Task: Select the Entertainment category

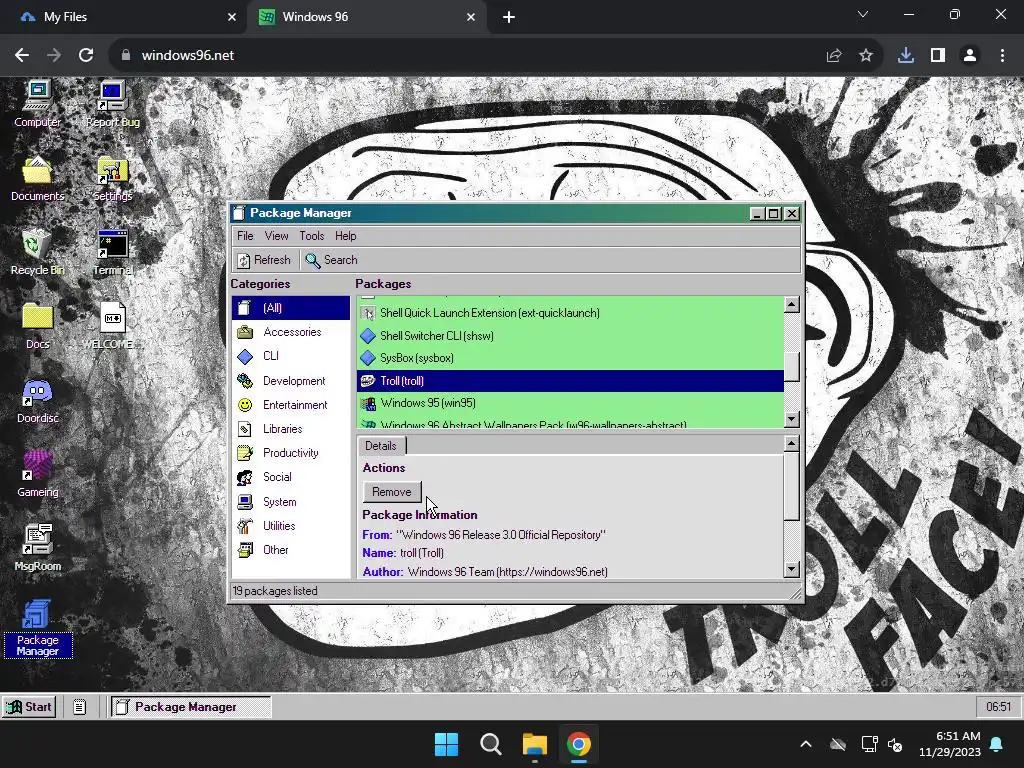Action: 291,405
